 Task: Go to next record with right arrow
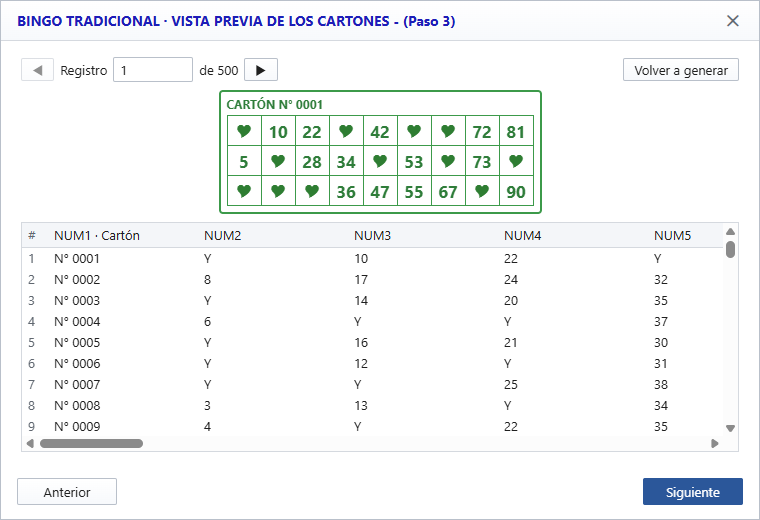261,70
